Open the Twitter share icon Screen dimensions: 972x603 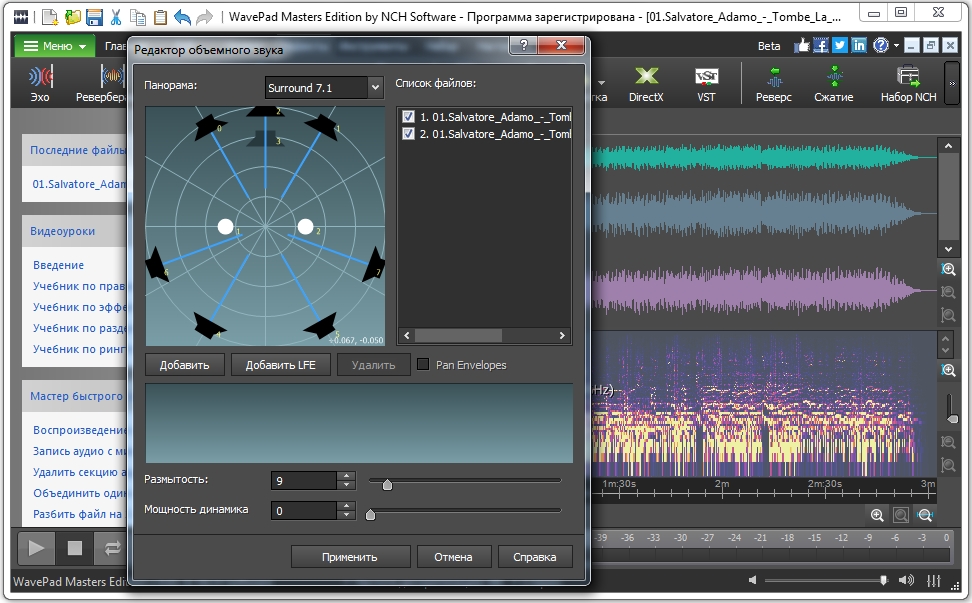(839, 45)
